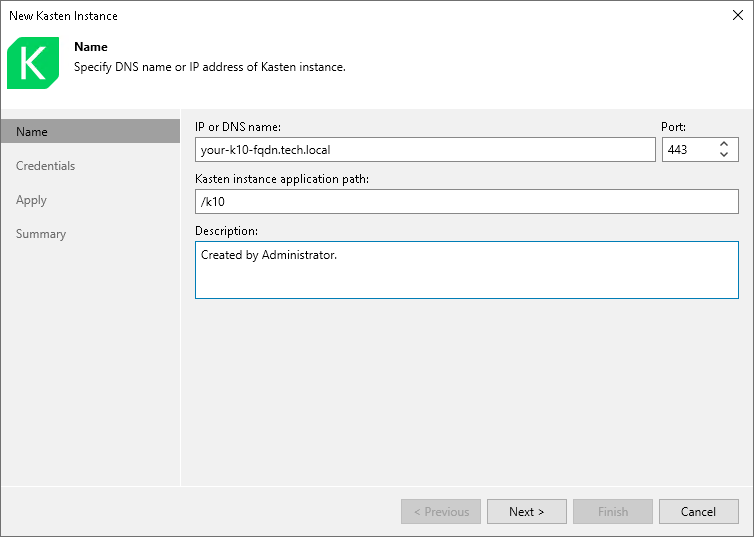Jump to the Summary wizard step
The height and width of the screenshot is (537, 754).
pos(41,234)
